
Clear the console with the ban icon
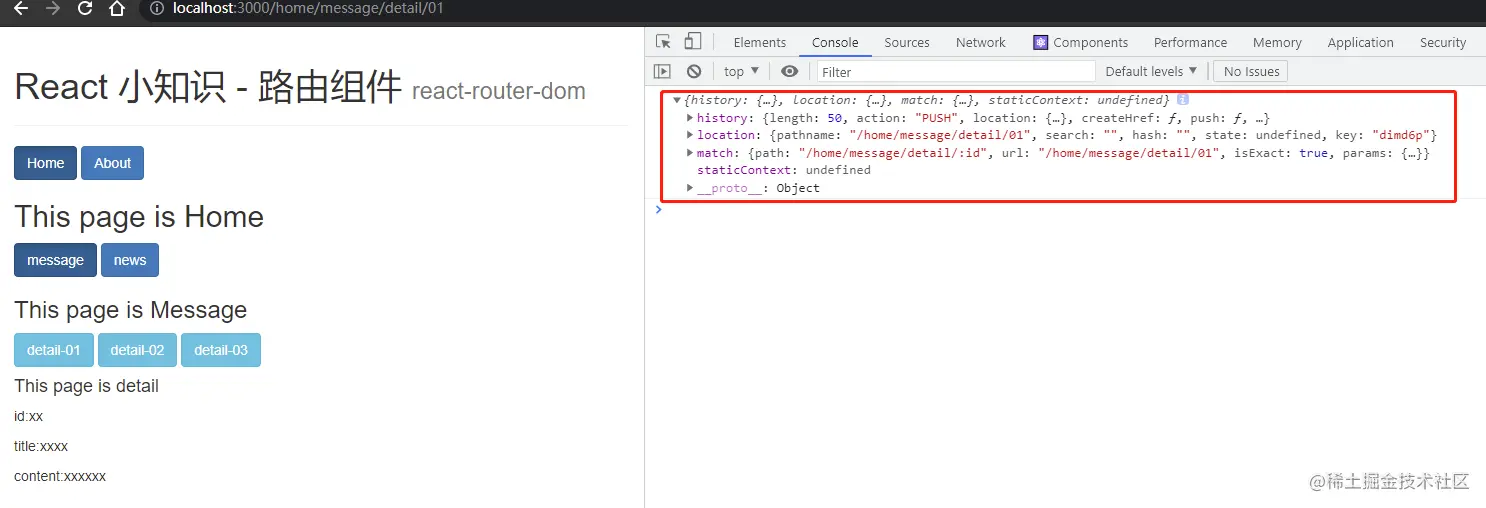[694, 71]
